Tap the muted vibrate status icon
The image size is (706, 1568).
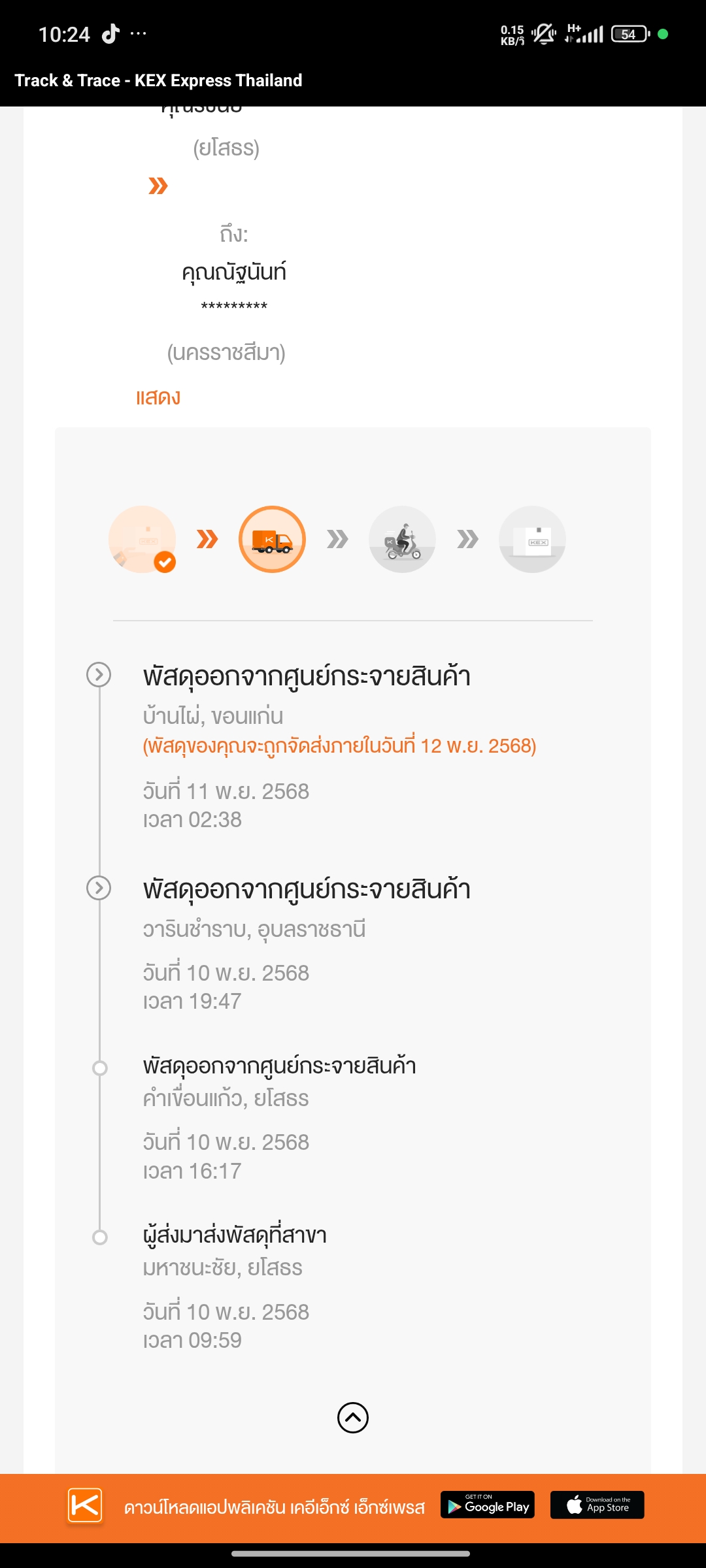click(x=543, y=34)
